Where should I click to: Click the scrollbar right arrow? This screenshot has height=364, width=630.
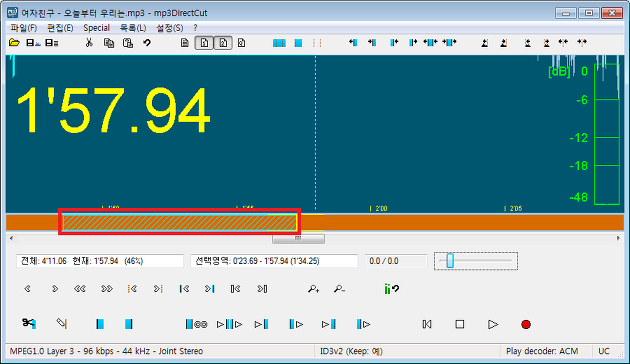coord(618,238)
